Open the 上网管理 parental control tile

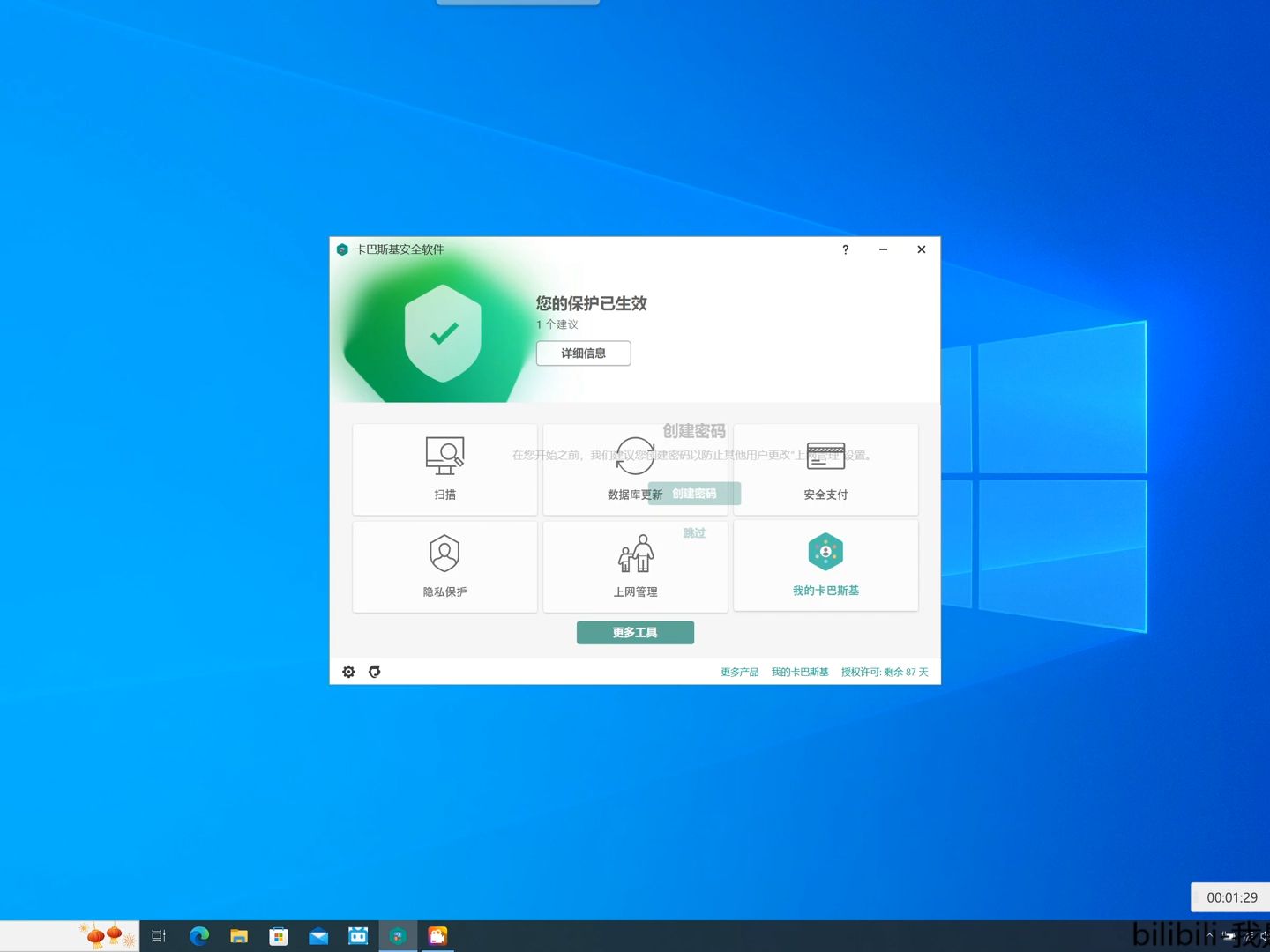[635, 566]
